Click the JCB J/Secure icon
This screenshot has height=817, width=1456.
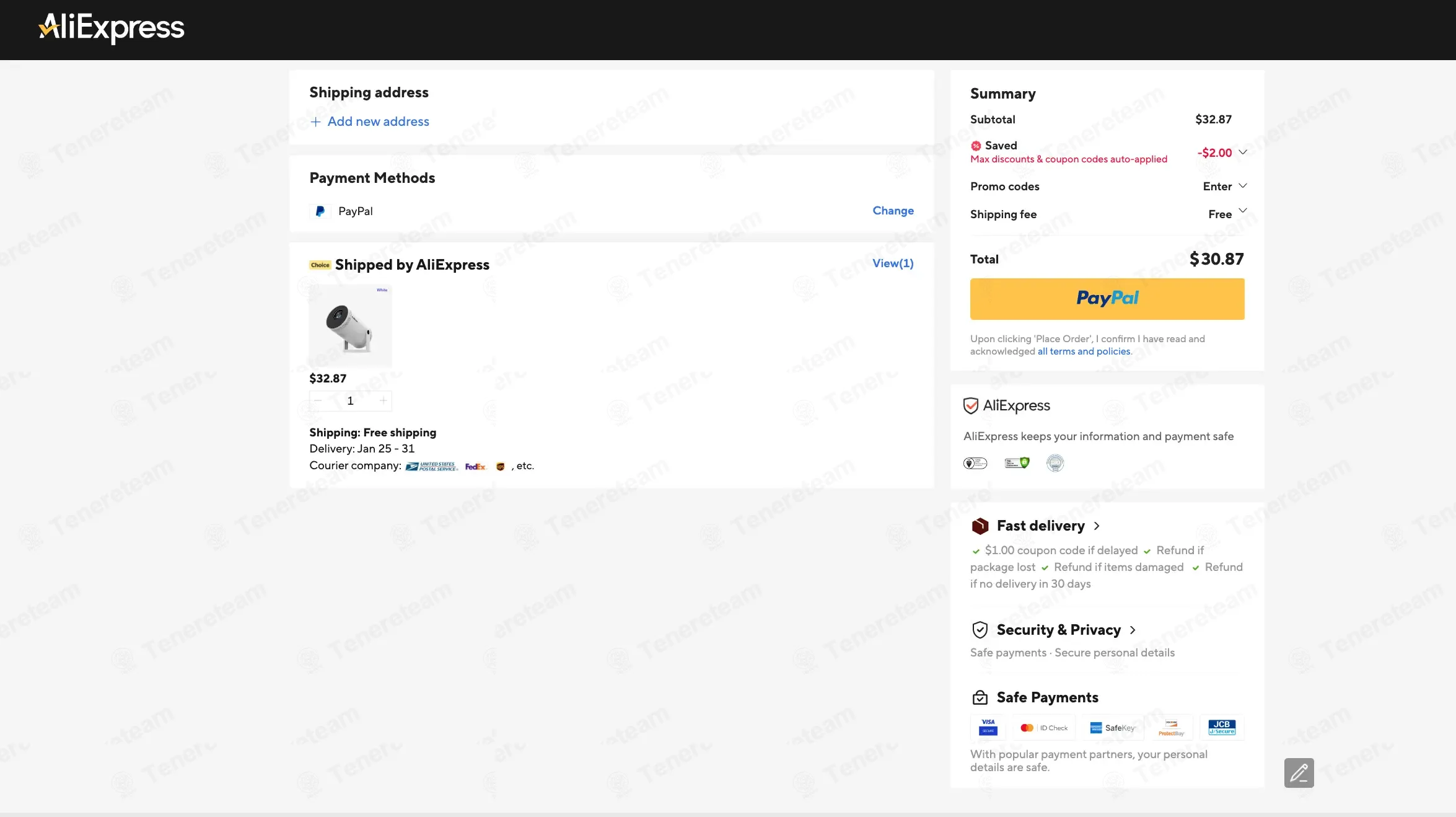(x=1222, y=728)
